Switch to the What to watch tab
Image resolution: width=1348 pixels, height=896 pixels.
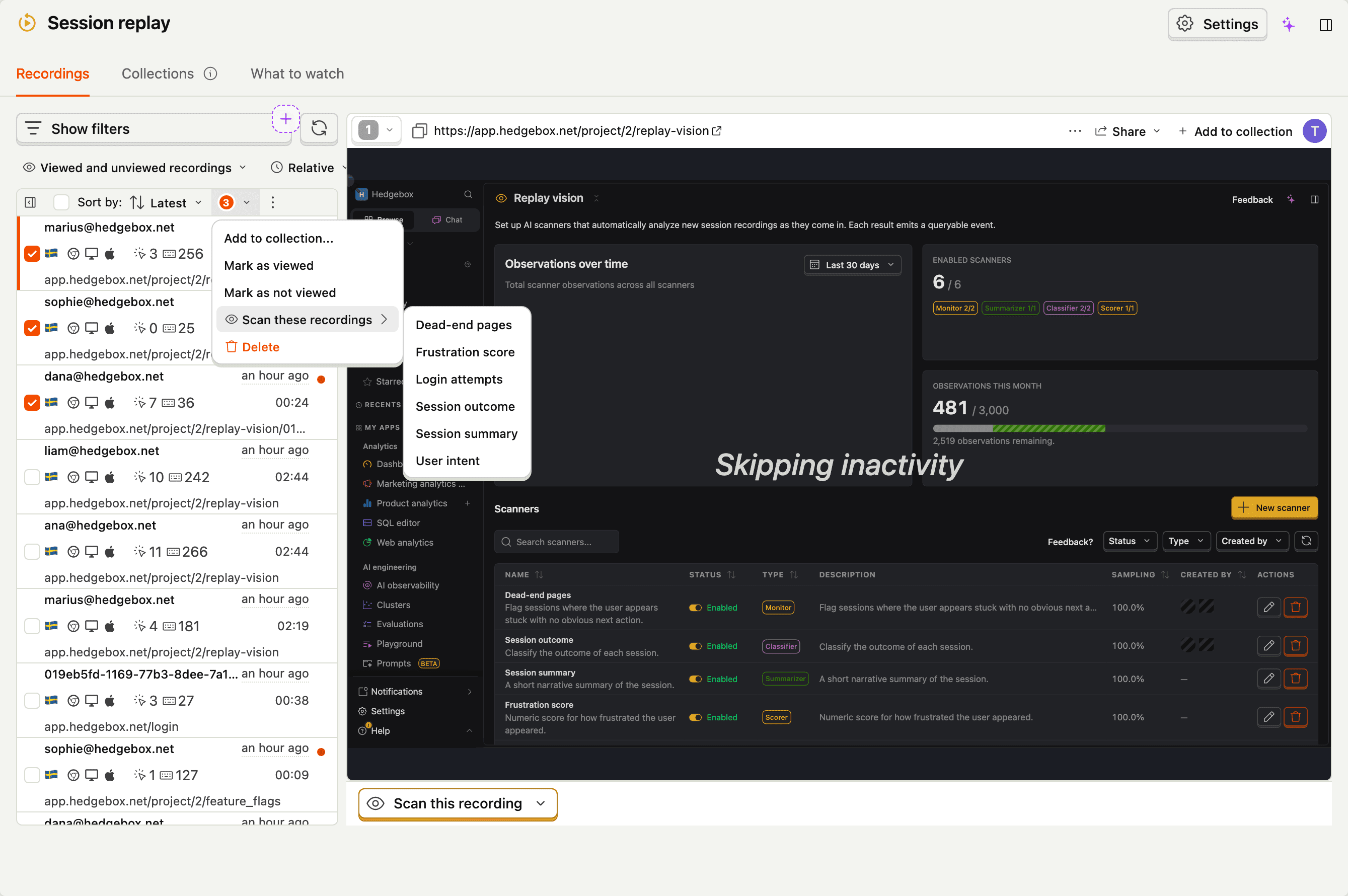click(x=297, y=73)
